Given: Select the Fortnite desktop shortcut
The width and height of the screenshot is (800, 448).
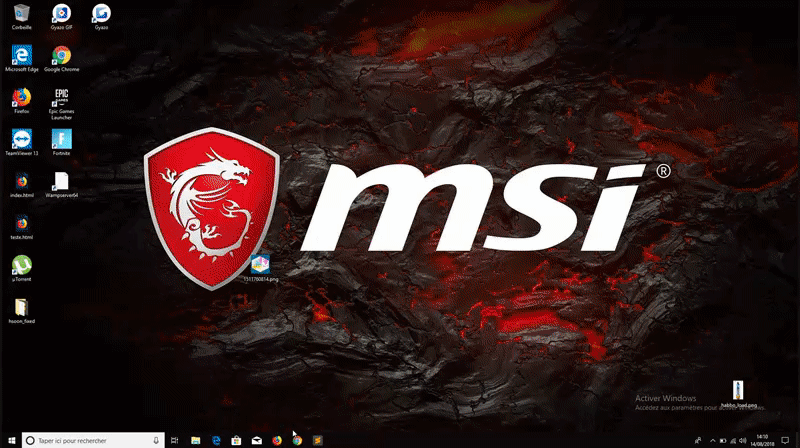Looking at the screenshot, I should [x=61, y=142].
